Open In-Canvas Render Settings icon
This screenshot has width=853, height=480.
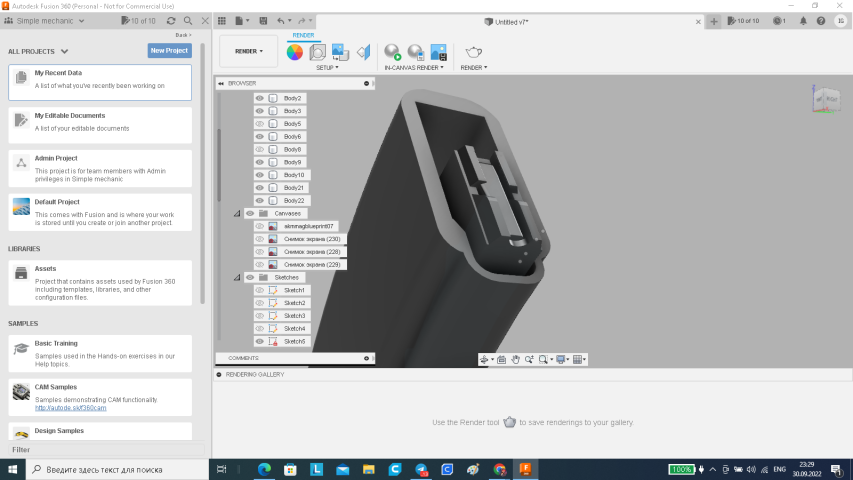416,52
